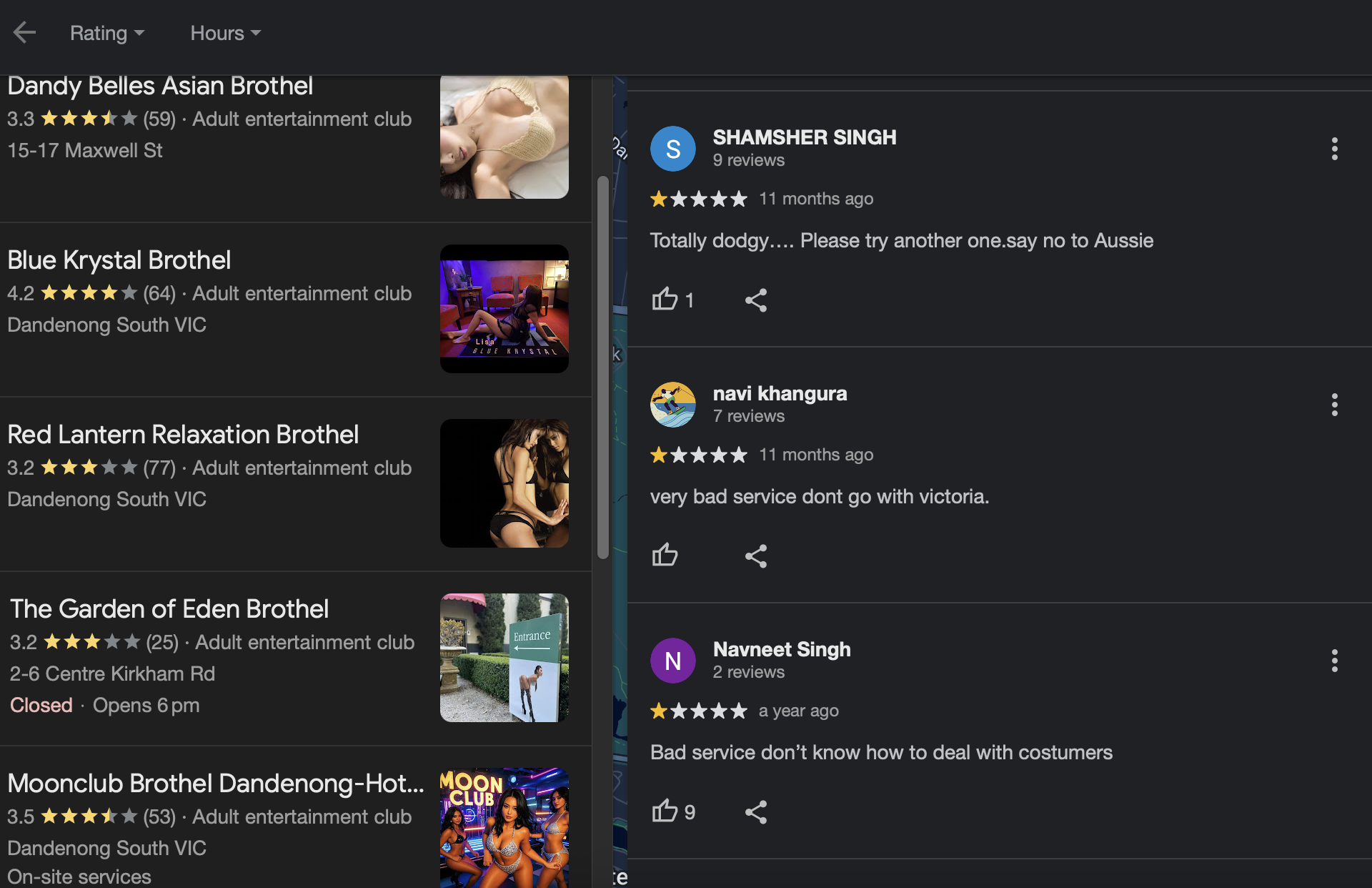Open SHAMSHER SINGH reviewer profile name

804,137
